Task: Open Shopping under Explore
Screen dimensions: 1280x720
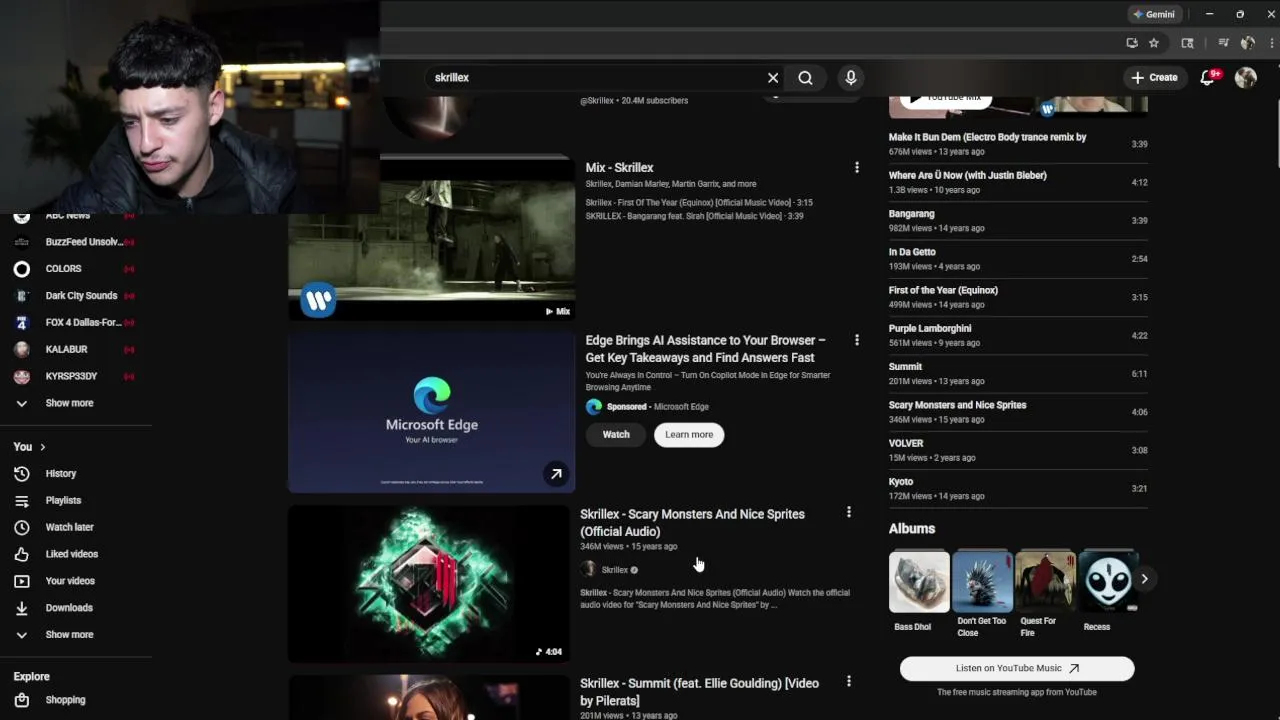Action: click(65, 700)
